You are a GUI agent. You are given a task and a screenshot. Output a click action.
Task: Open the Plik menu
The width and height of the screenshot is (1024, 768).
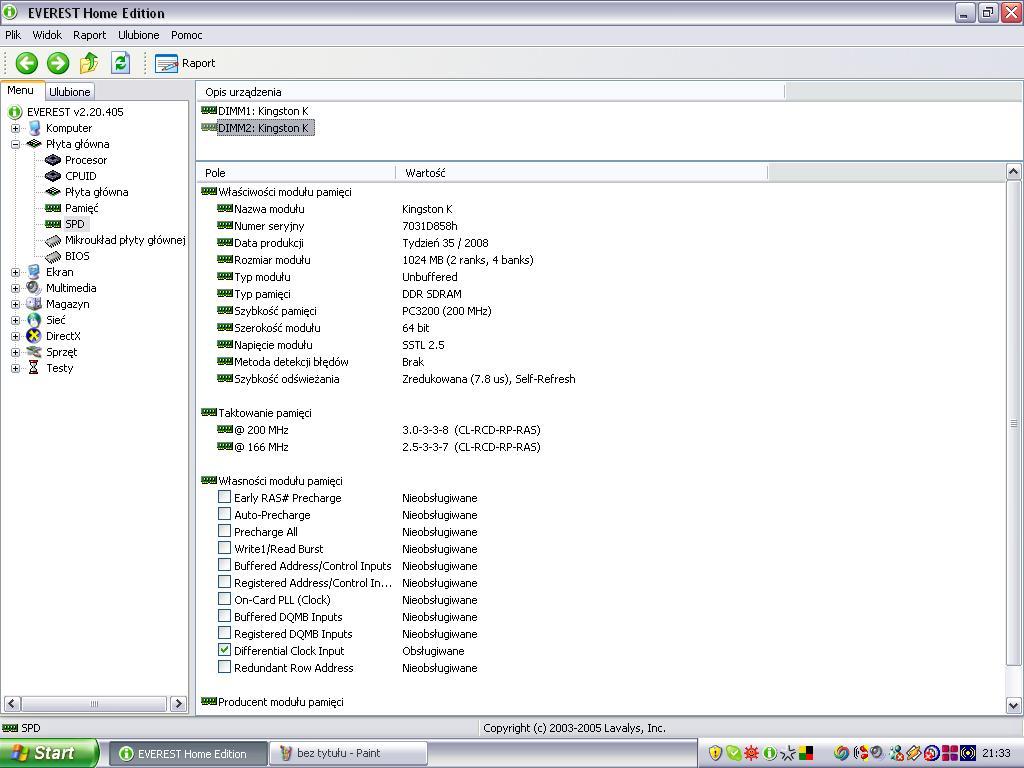pos(13,35)
